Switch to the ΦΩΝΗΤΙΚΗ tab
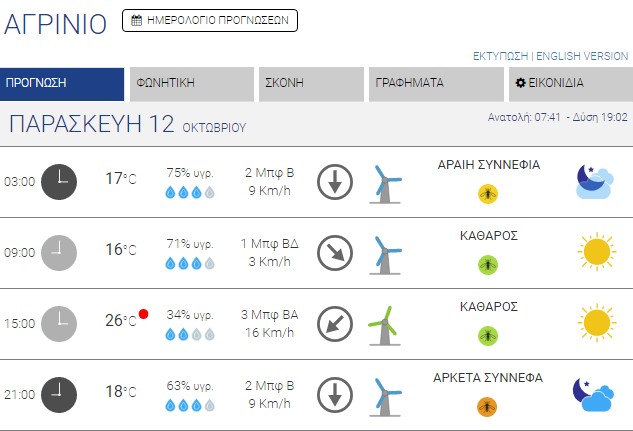The height and width of the screenshot is (431, 633). click(x=191, y=84)
